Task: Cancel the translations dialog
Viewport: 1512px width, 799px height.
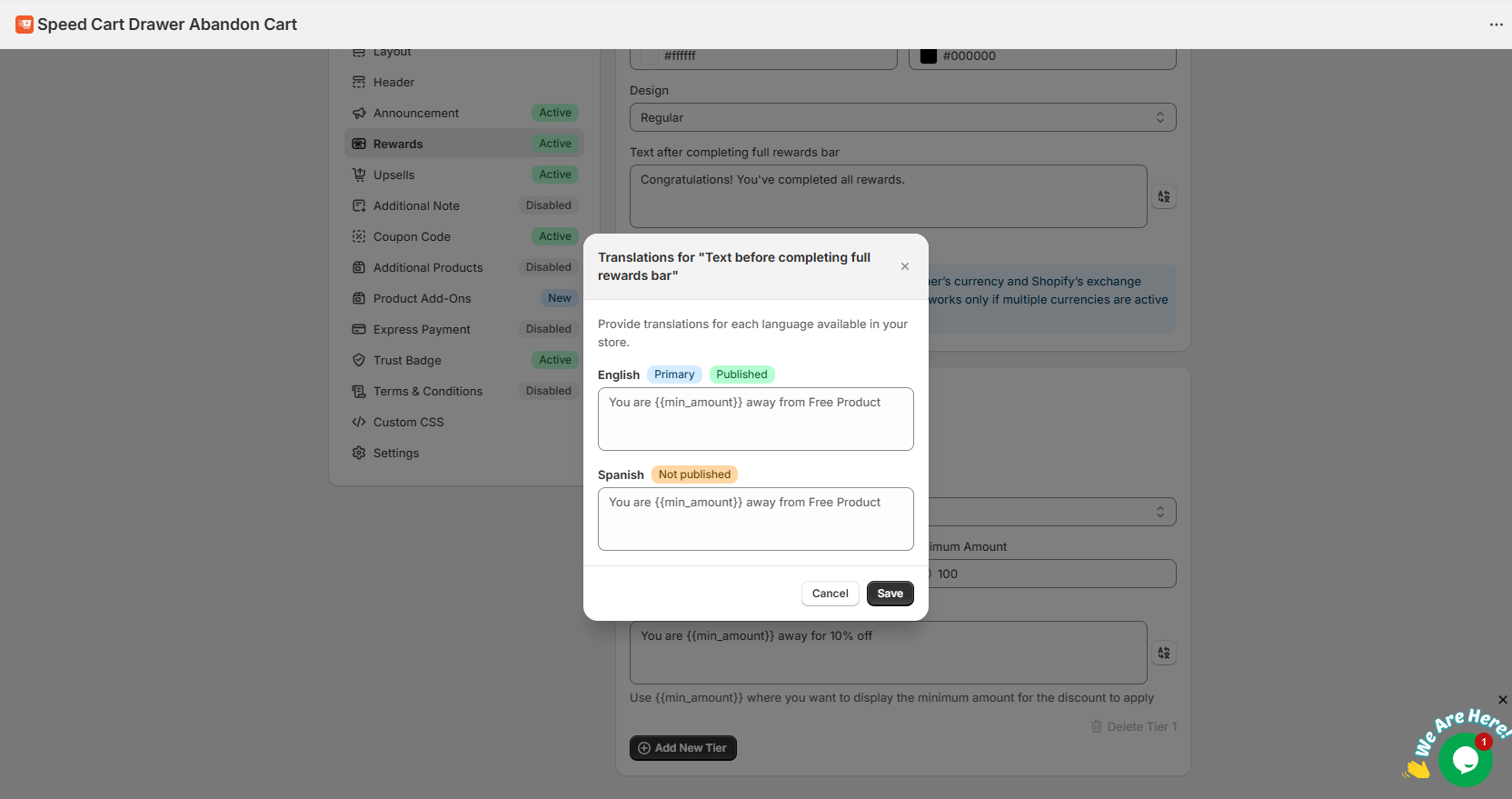Action: click(830, 594)
